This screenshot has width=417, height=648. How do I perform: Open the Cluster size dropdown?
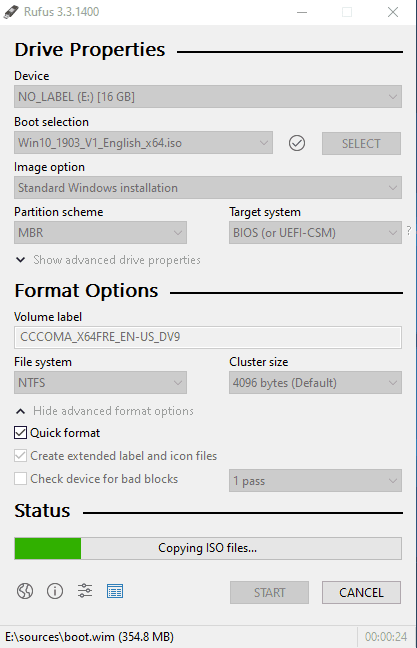[x=315, y=383]
